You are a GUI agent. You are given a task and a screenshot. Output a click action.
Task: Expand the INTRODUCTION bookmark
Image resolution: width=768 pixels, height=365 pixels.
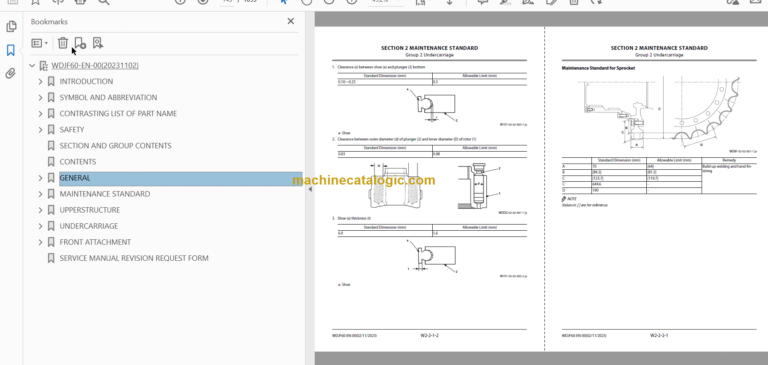(40, 82)
